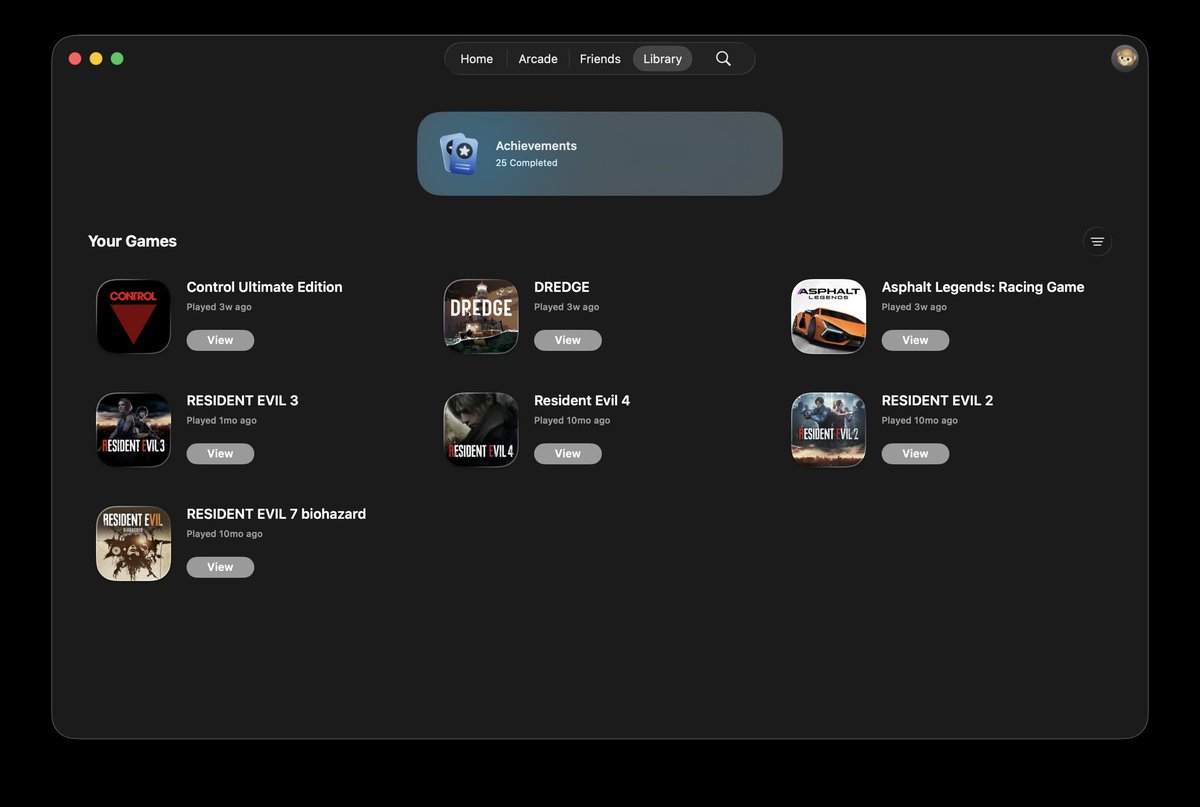Screen dimensions: 1200x807
Task: Click the Asphalt Legends game icon
Action: click(829, 316)
